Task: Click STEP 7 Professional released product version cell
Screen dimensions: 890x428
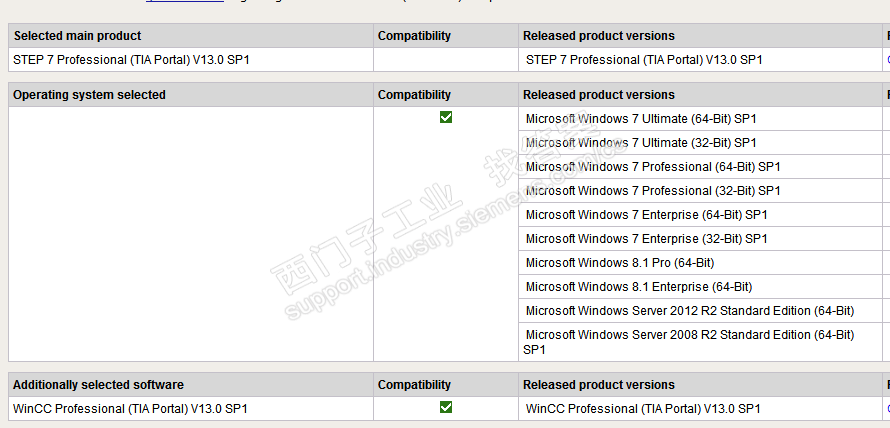Action: point(644,60)
